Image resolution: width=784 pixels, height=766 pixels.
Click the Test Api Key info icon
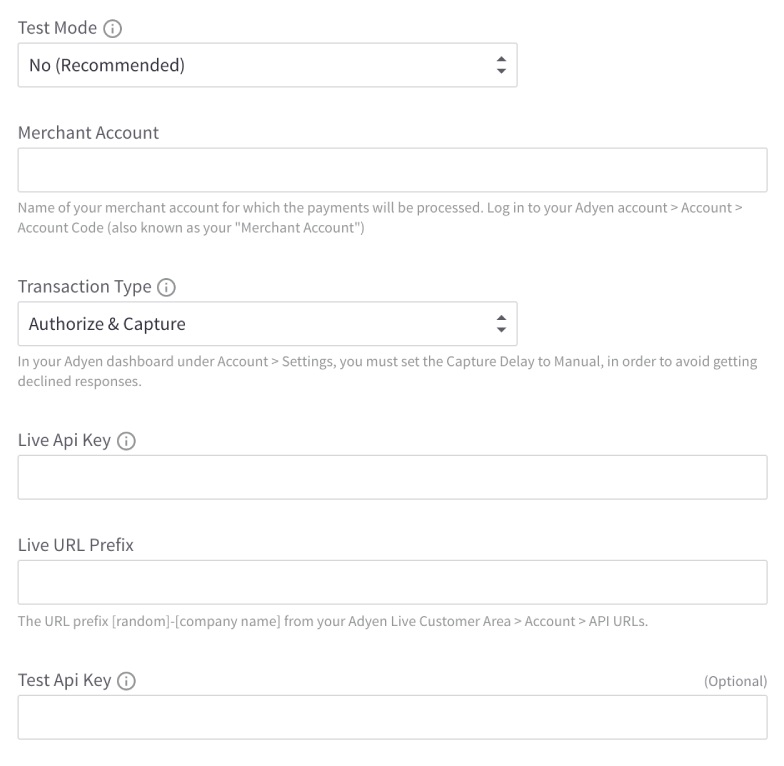pyautogui.click(x=126, y=681)
